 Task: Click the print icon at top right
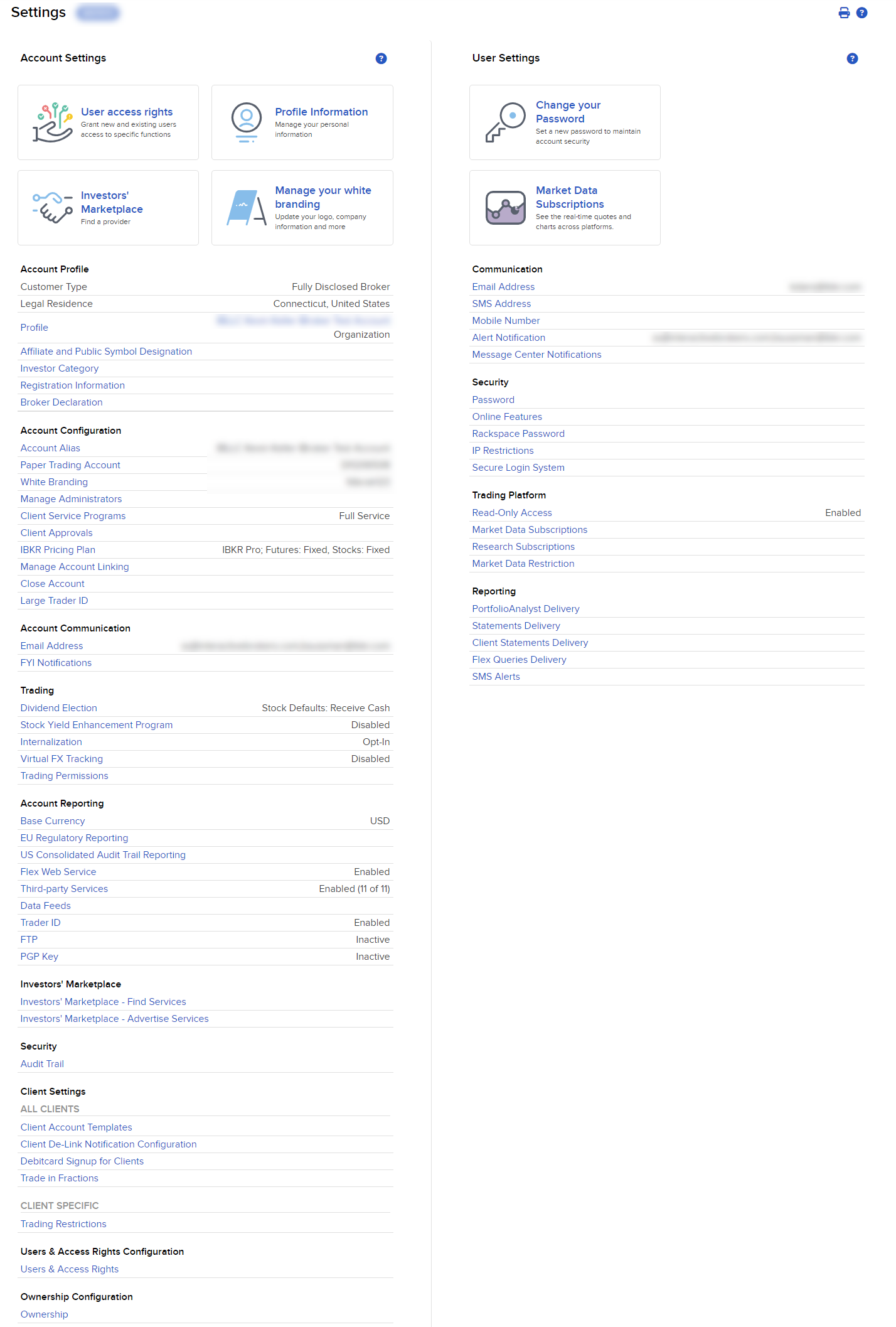coord(844,13)
